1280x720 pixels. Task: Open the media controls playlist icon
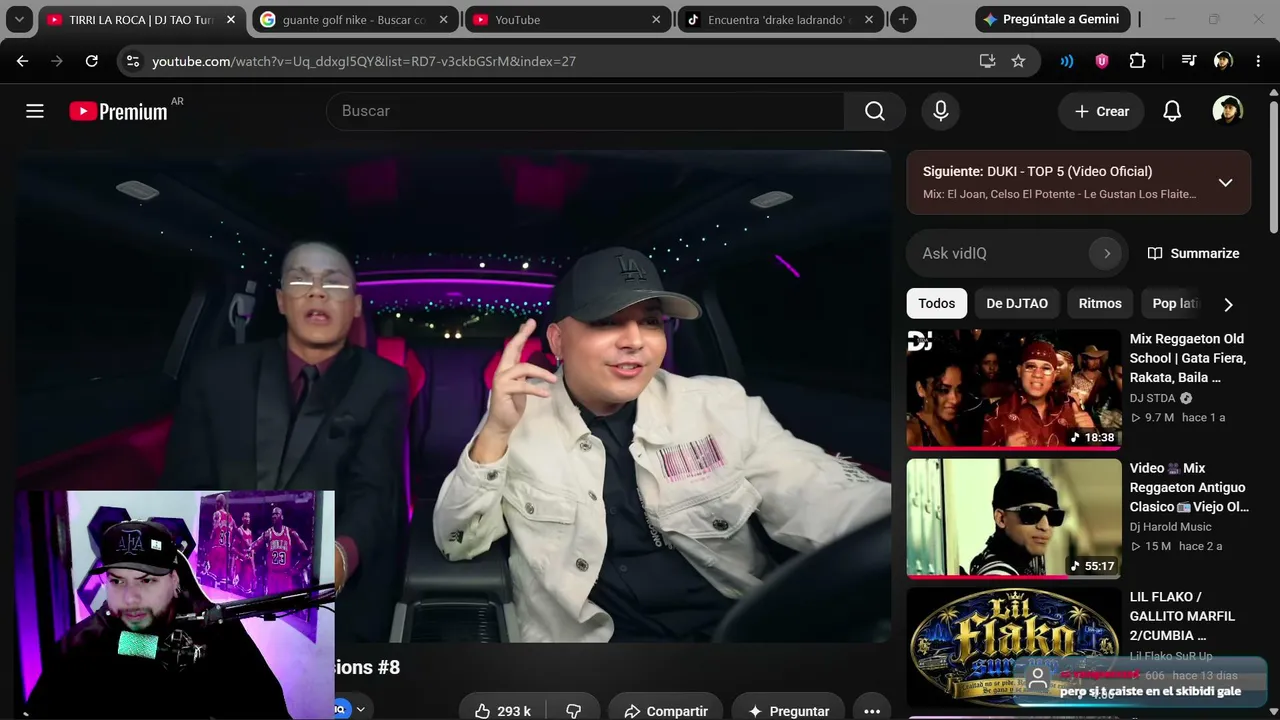[1189, 61]
